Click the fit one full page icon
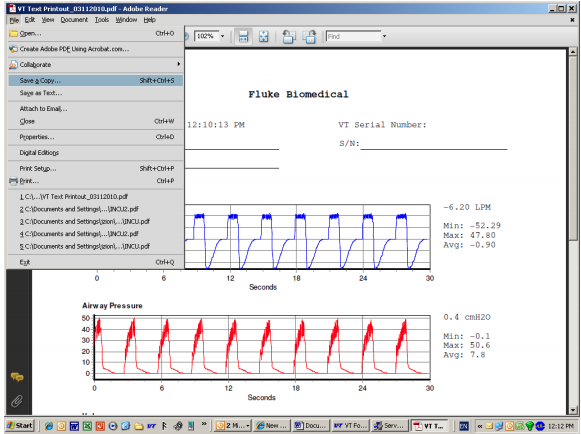Viewport: 581px width, 434px height. pos(263,36)
